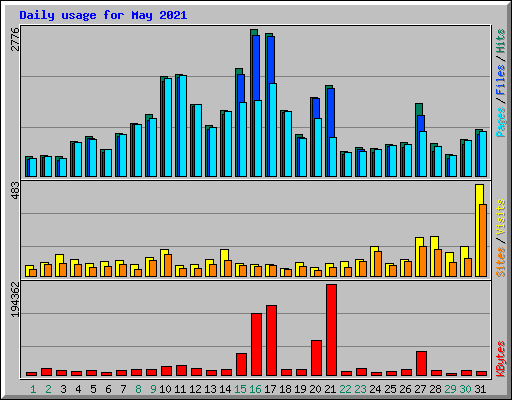
Task: Click day 22 on the x-axis
Action: [345, 389]
